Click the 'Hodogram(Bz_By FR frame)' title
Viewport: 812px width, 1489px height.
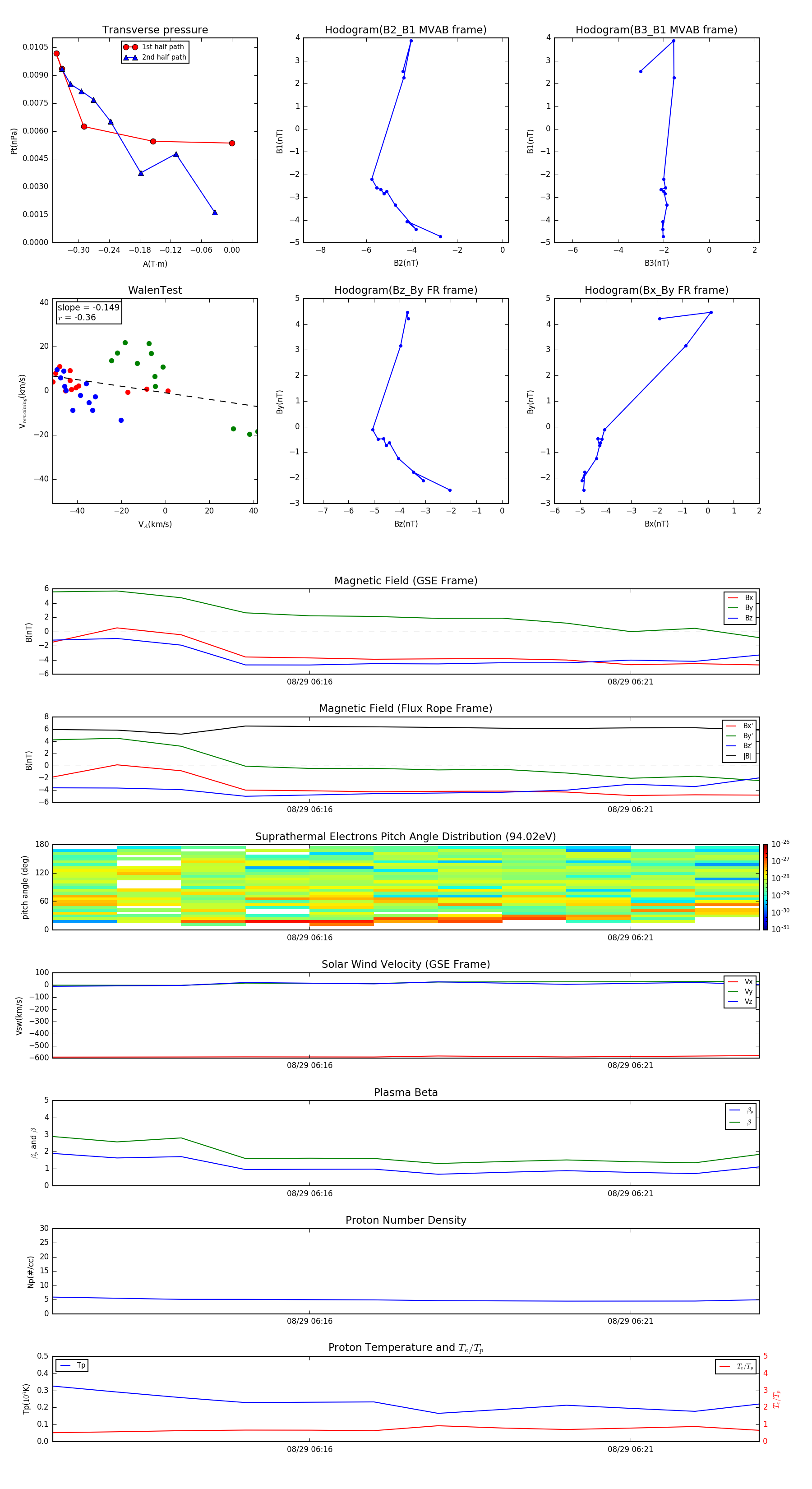(406, 290)
